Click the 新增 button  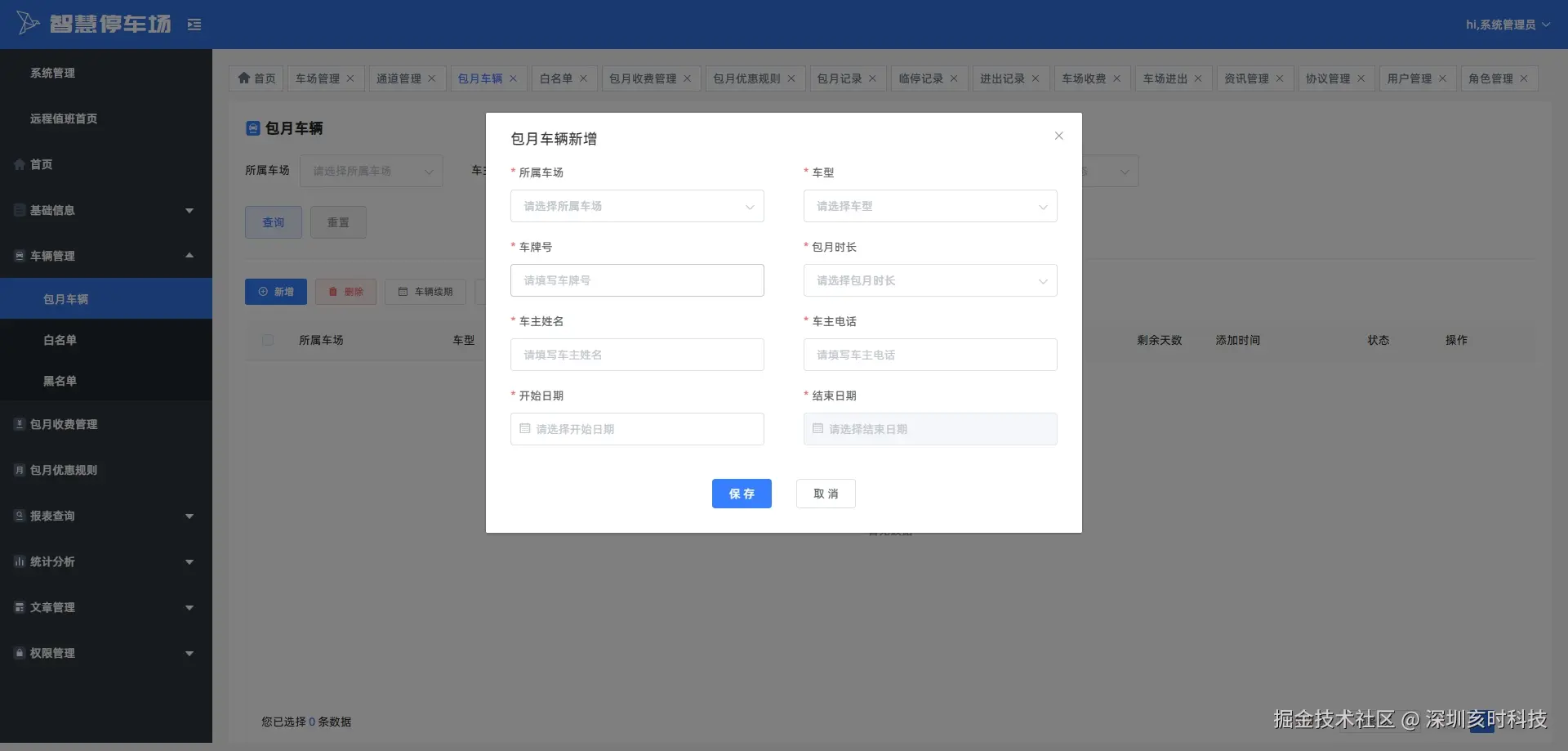pos(276,292)
